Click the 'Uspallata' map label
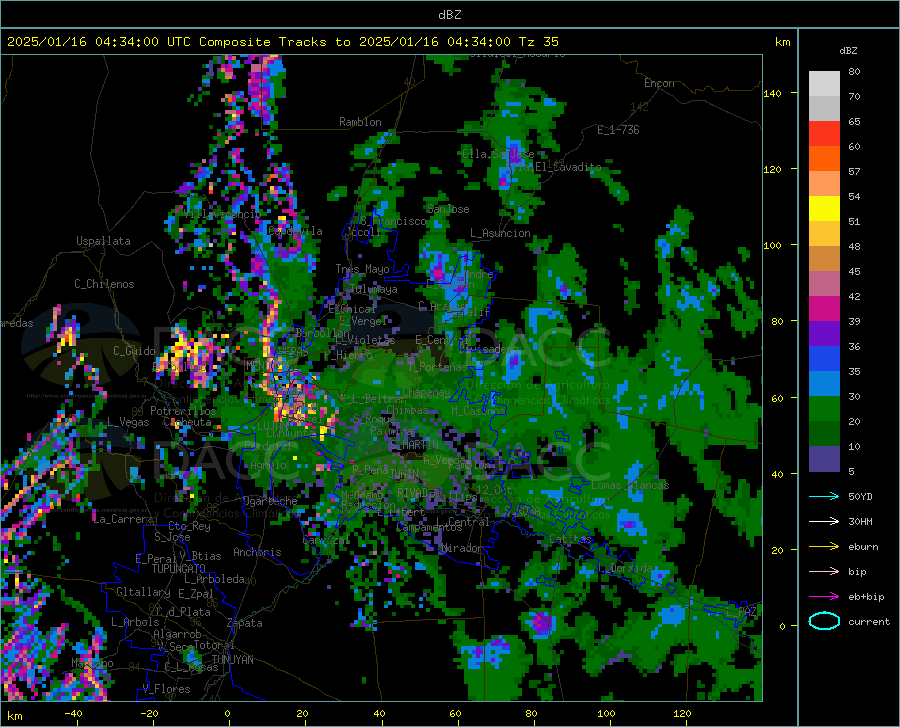The image size is (900, 727). coord(103,241)
